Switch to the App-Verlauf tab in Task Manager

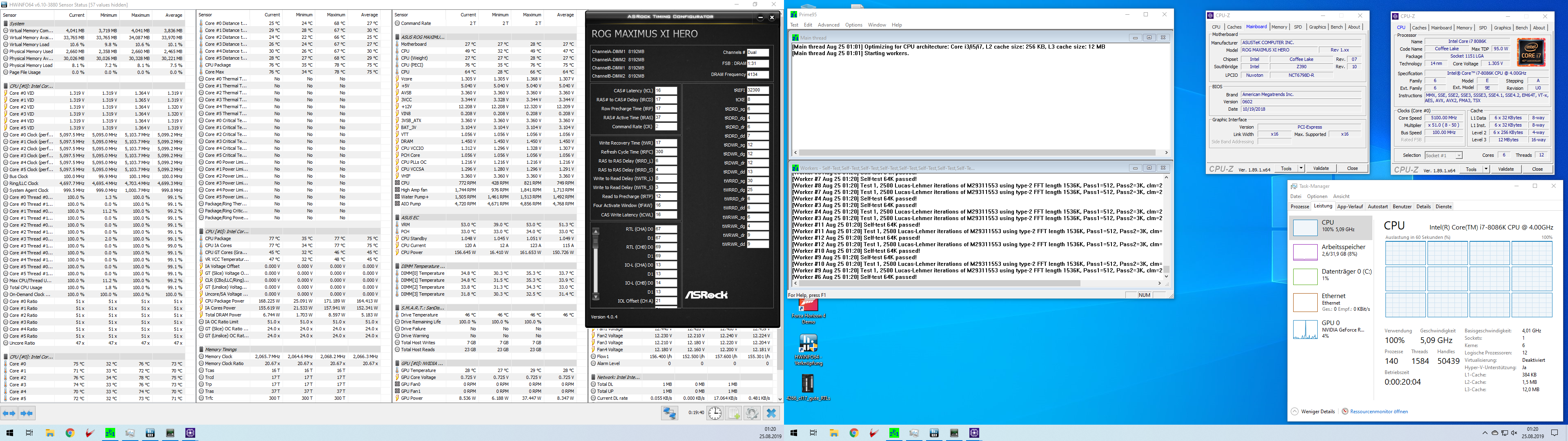[1350, 207]
